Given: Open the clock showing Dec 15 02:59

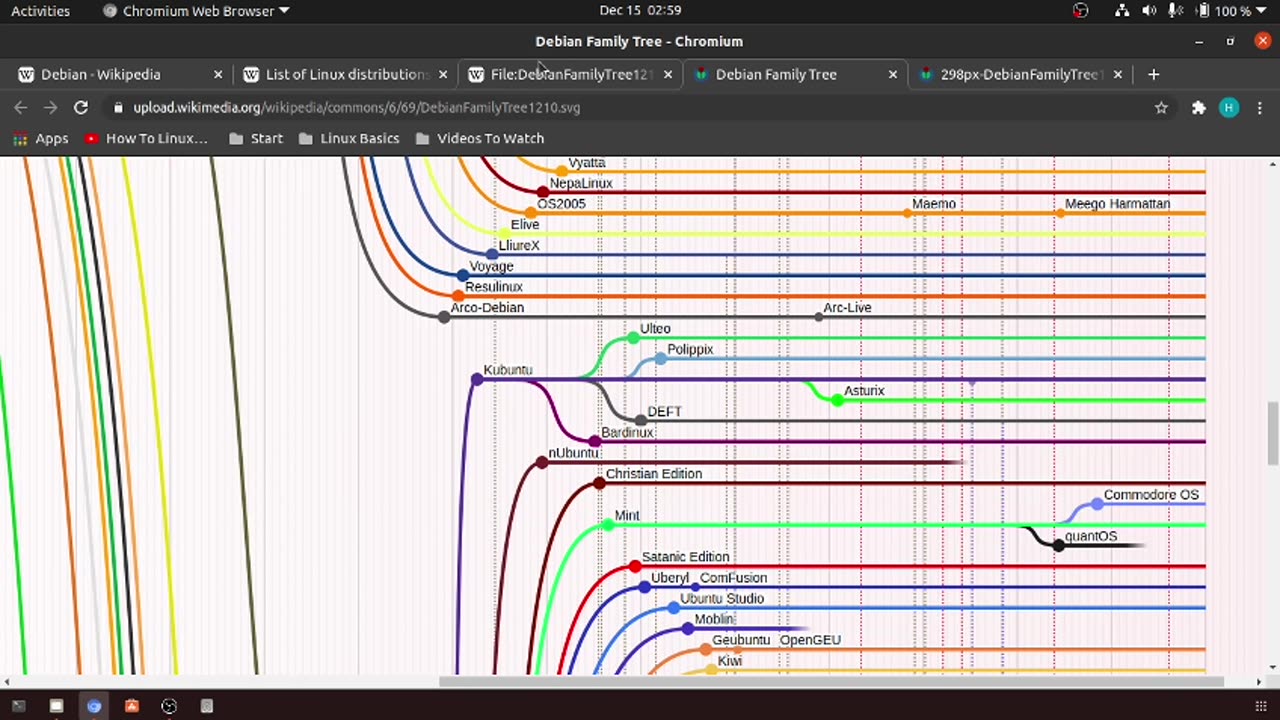Looking at the screenshot, I should (640, 11).
